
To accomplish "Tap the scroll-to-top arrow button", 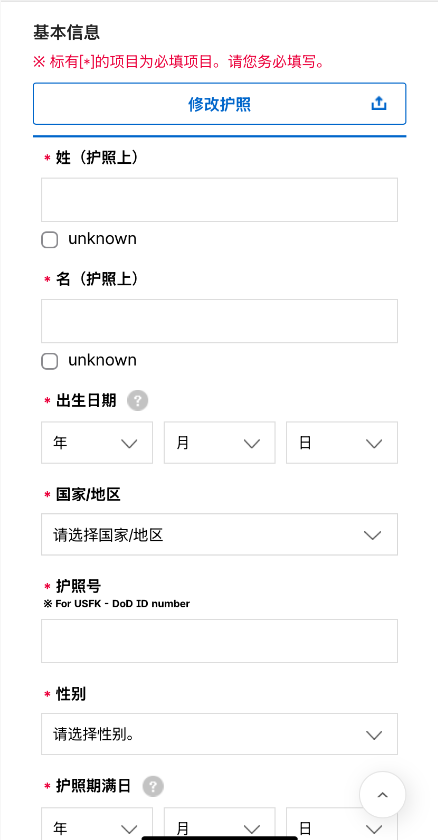I will click(382, 795).
